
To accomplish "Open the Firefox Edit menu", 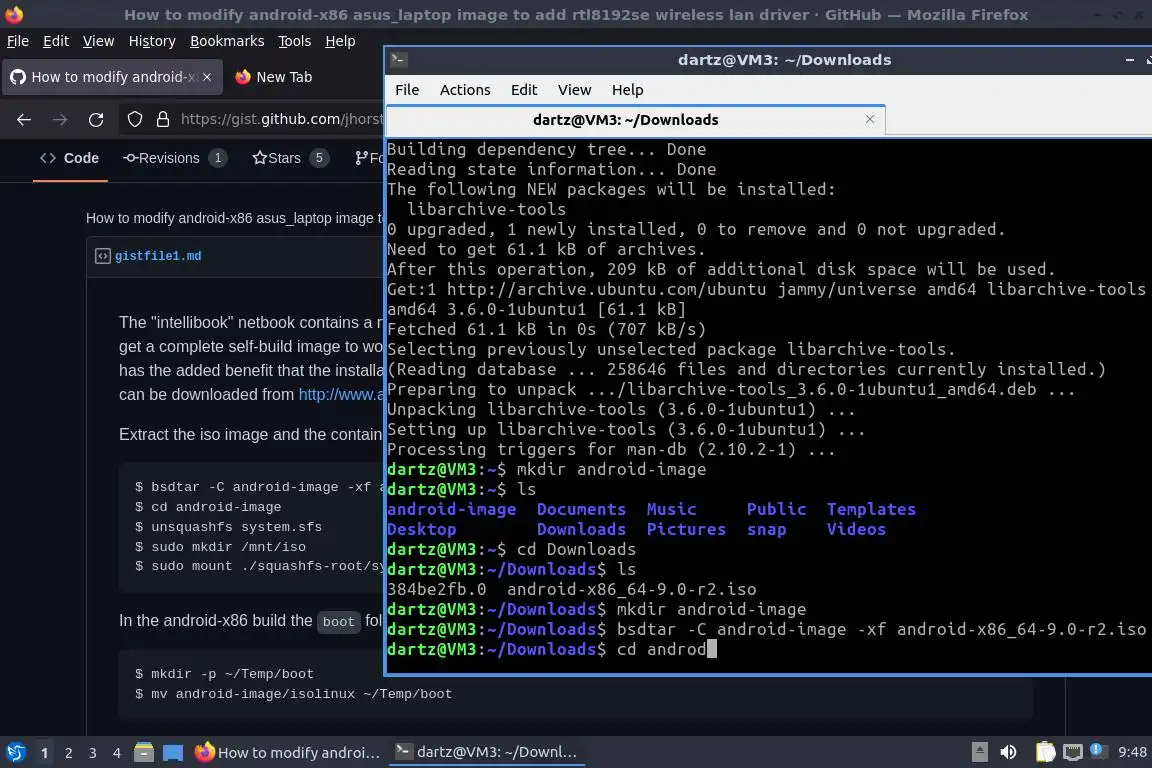I will pos(56,41).
